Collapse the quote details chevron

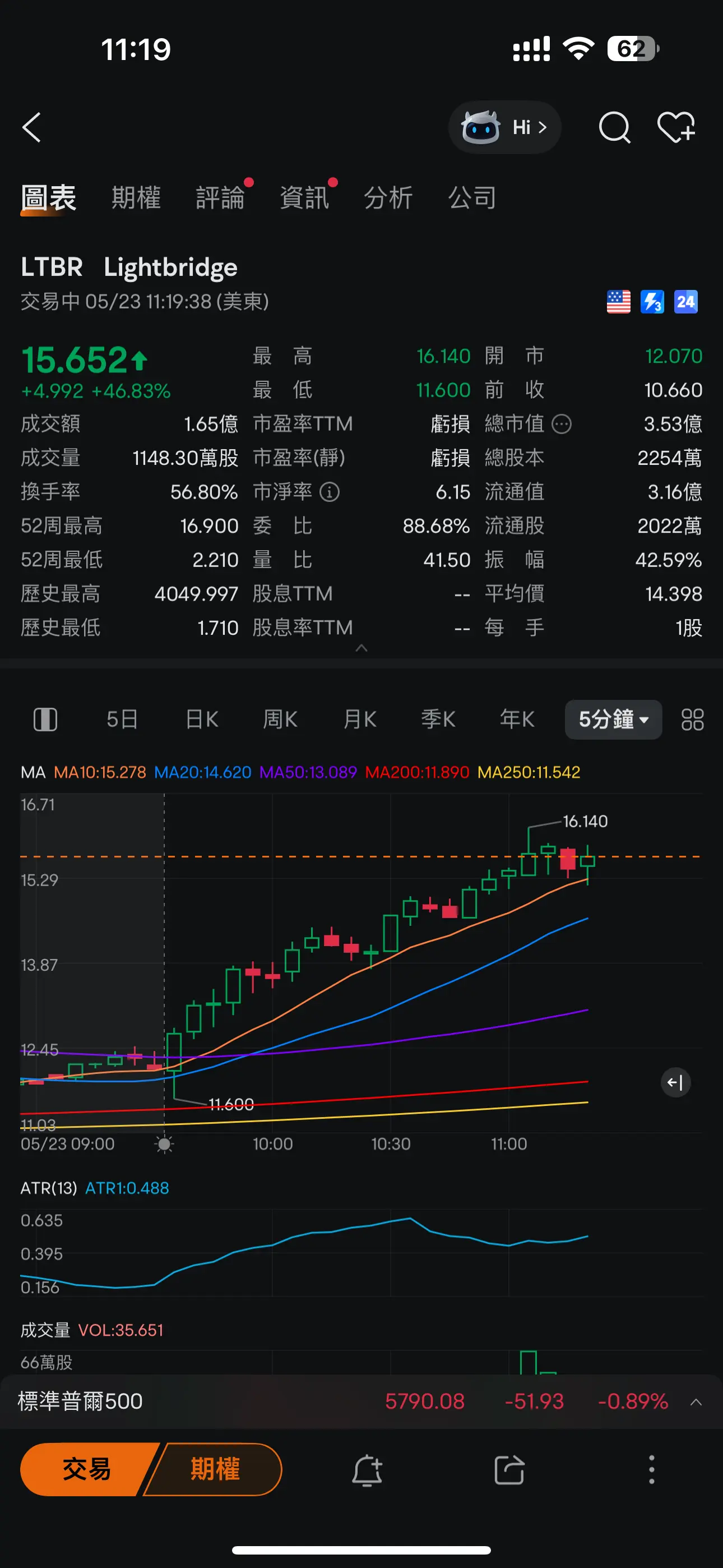[361, 648]
